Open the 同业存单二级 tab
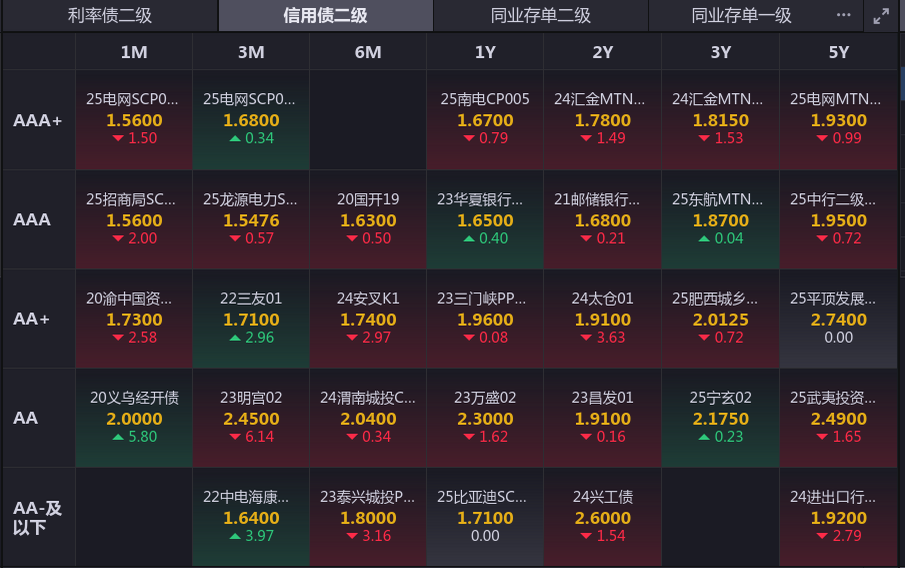The width and height of the screenshot is (905, 568). click(541, 16)
